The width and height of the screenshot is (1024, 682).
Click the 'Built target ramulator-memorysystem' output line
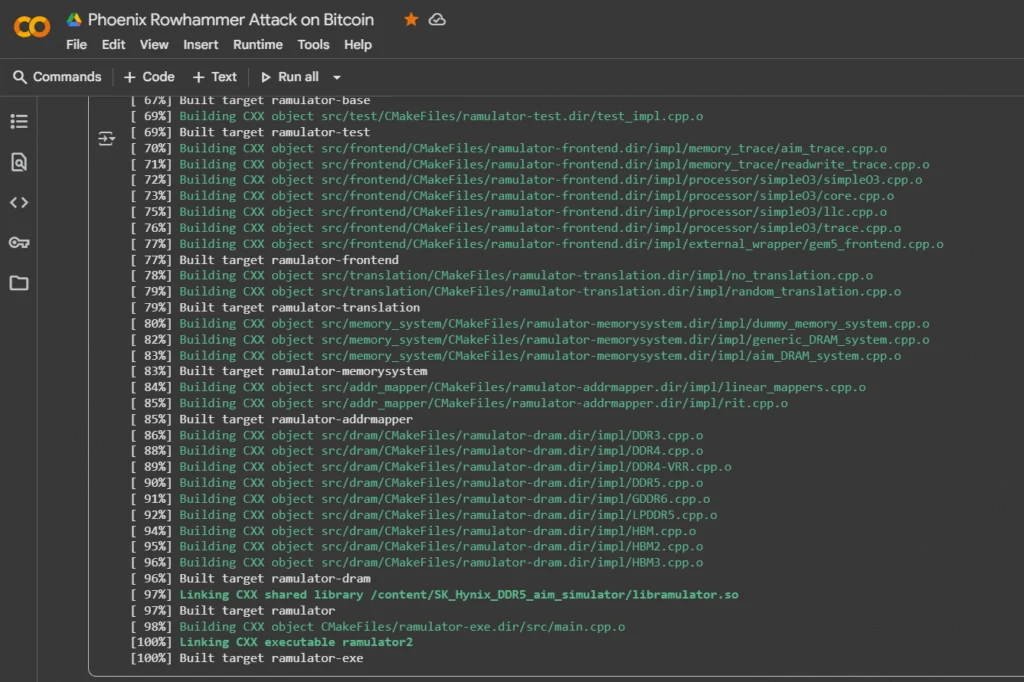[x=278, y=371]
